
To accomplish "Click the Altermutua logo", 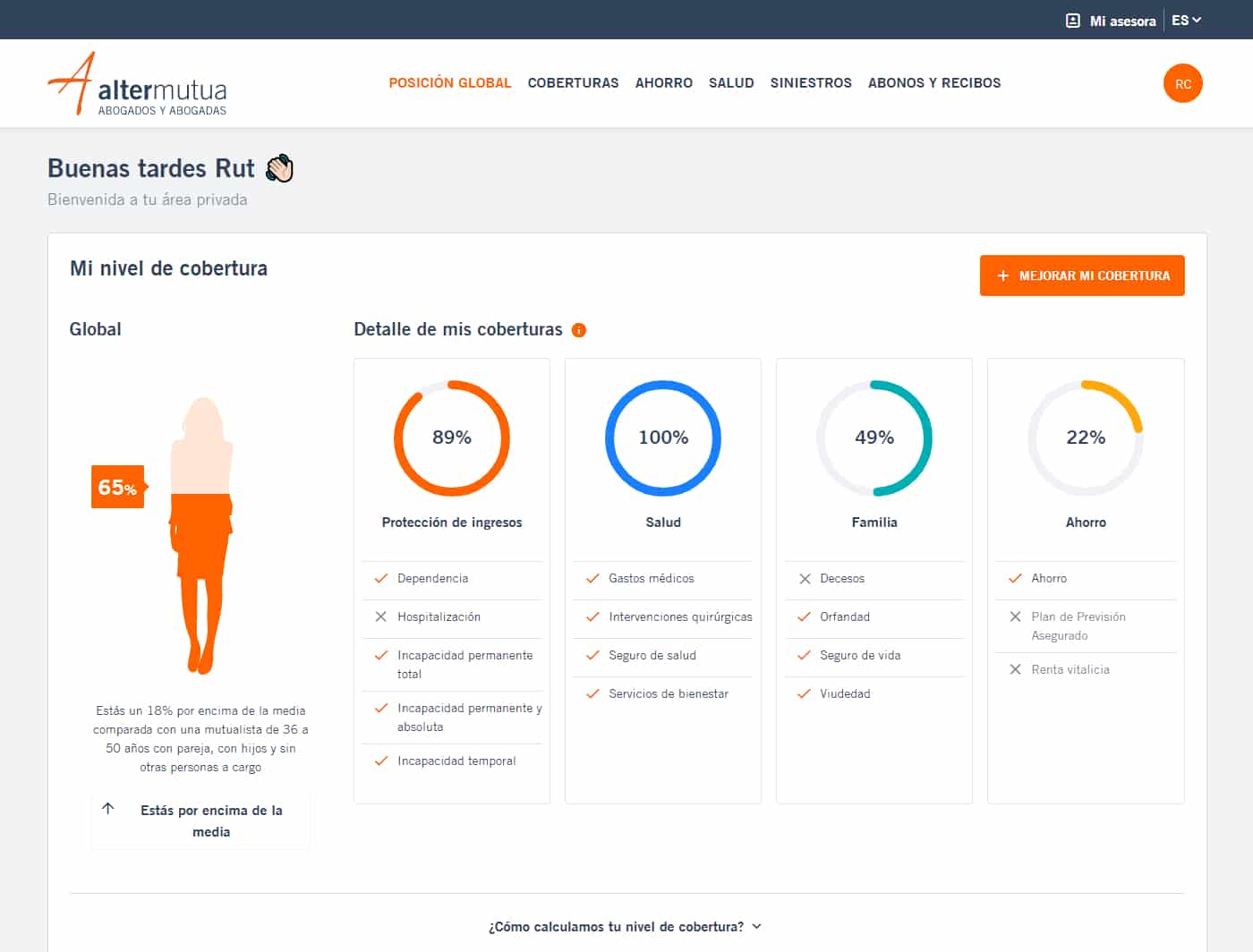I will pos(137,84).
